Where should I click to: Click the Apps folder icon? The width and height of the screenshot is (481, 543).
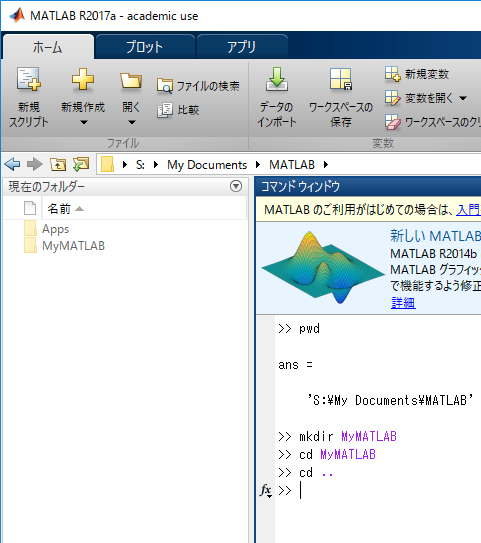pos(30,229)
